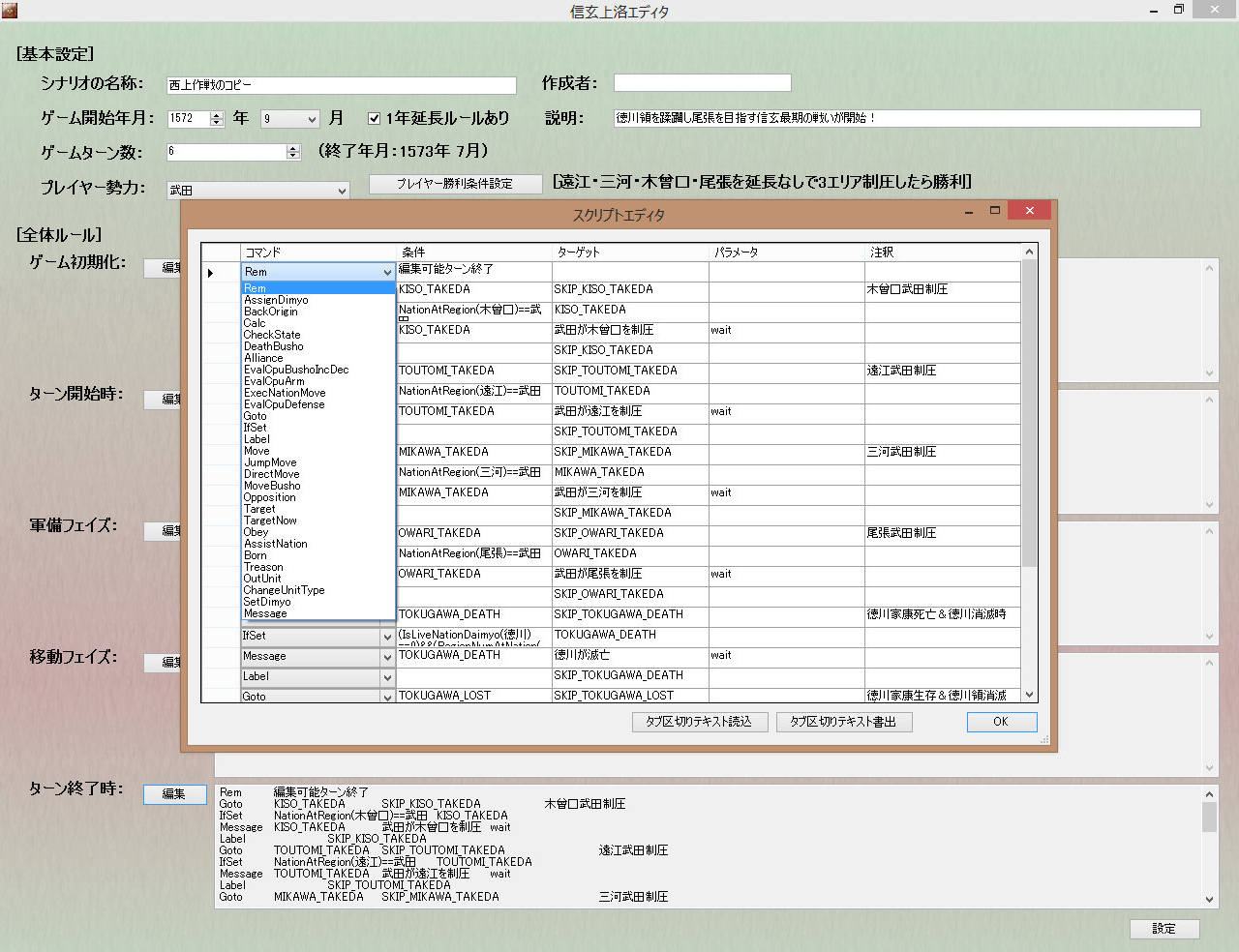1239x952 pixels.
Task: Increment the game start year stepper
Action: tap(217, 115)
